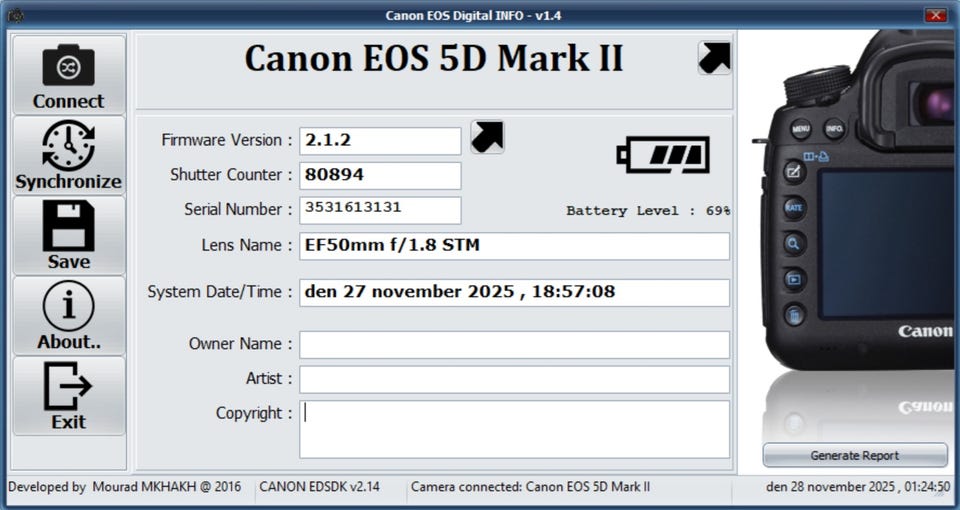The height and width of the screenshot is (510, 960).
Task: Focus the Owner Name input box
Action: 514,345
